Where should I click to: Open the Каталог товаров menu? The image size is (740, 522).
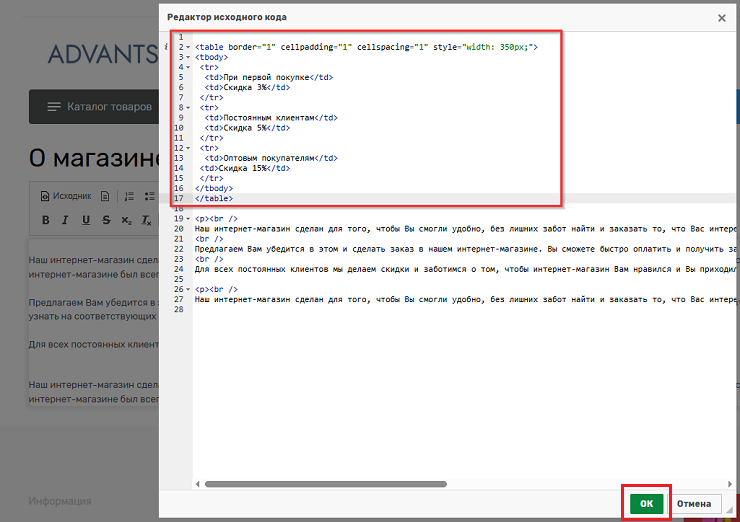[98, 107]
